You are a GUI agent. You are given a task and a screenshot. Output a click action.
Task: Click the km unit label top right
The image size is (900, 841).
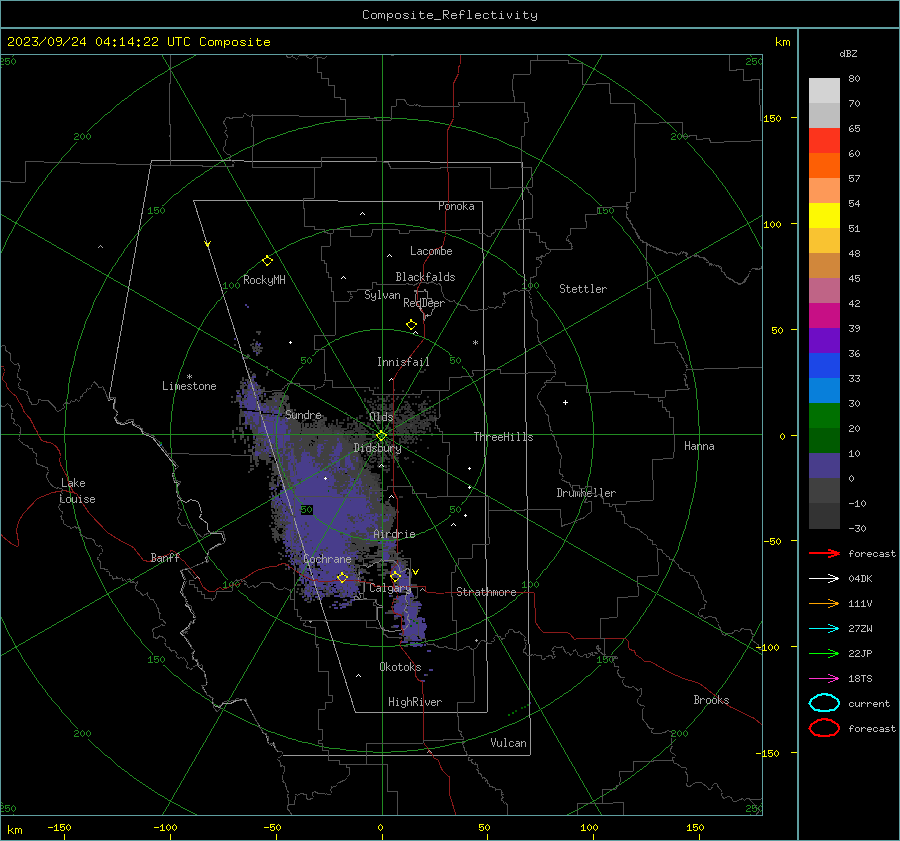point(782,42)
